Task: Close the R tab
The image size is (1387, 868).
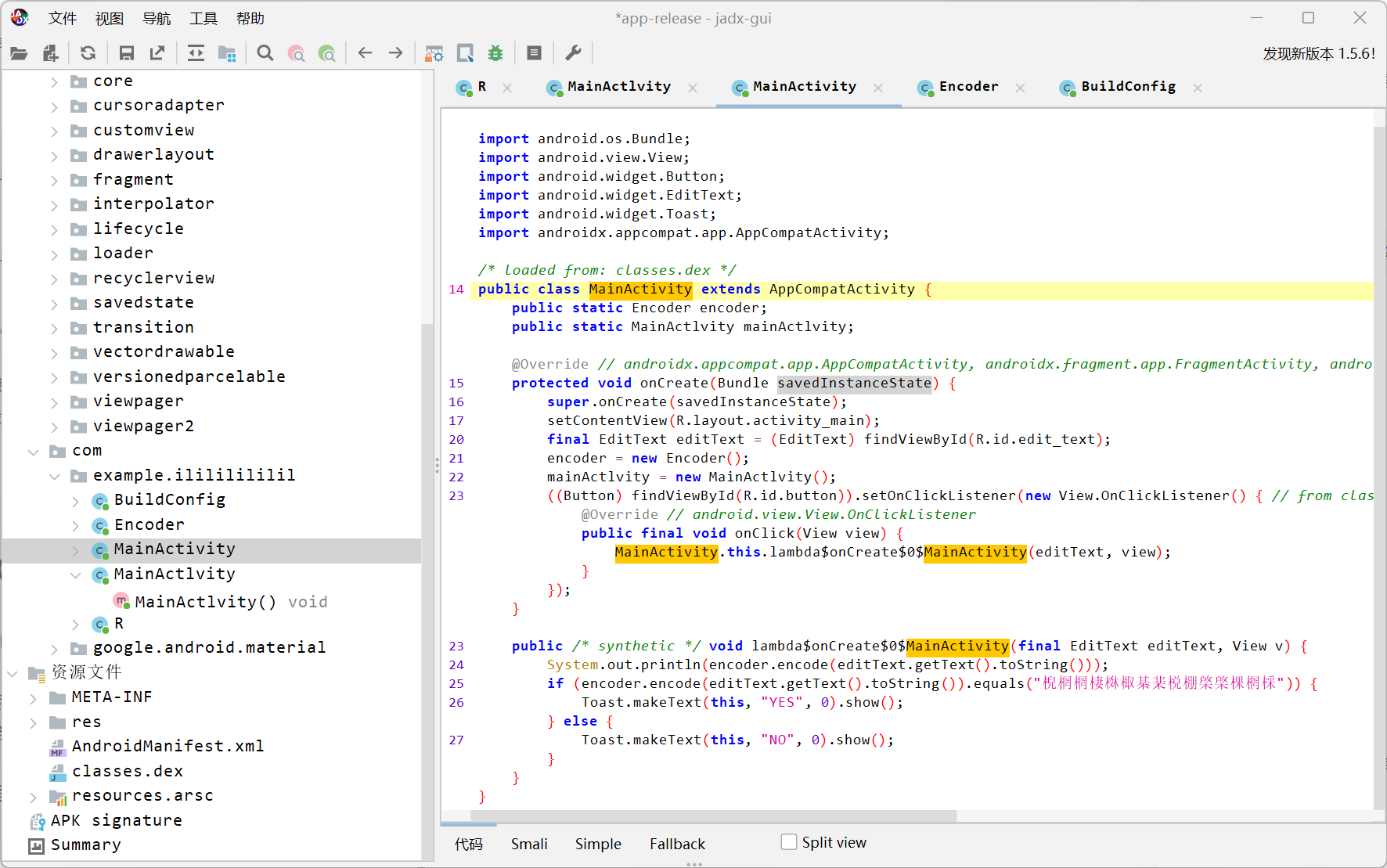Action: [x=507, y=88]
